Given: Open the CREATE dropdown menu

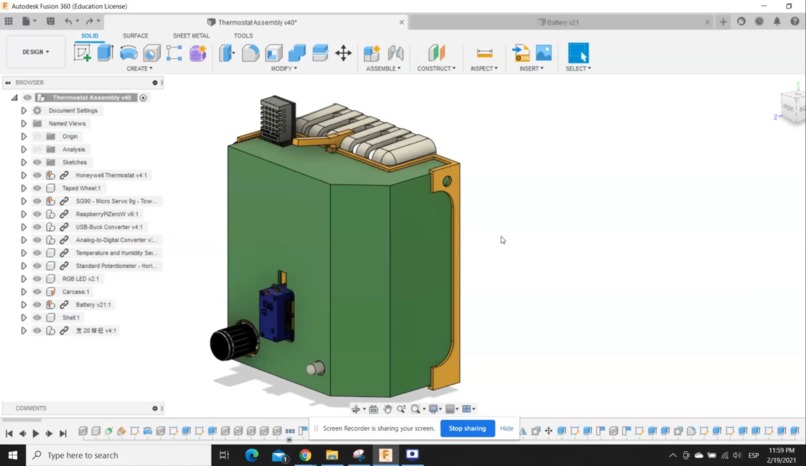Looking at the screenshot, I should (139, 68).
